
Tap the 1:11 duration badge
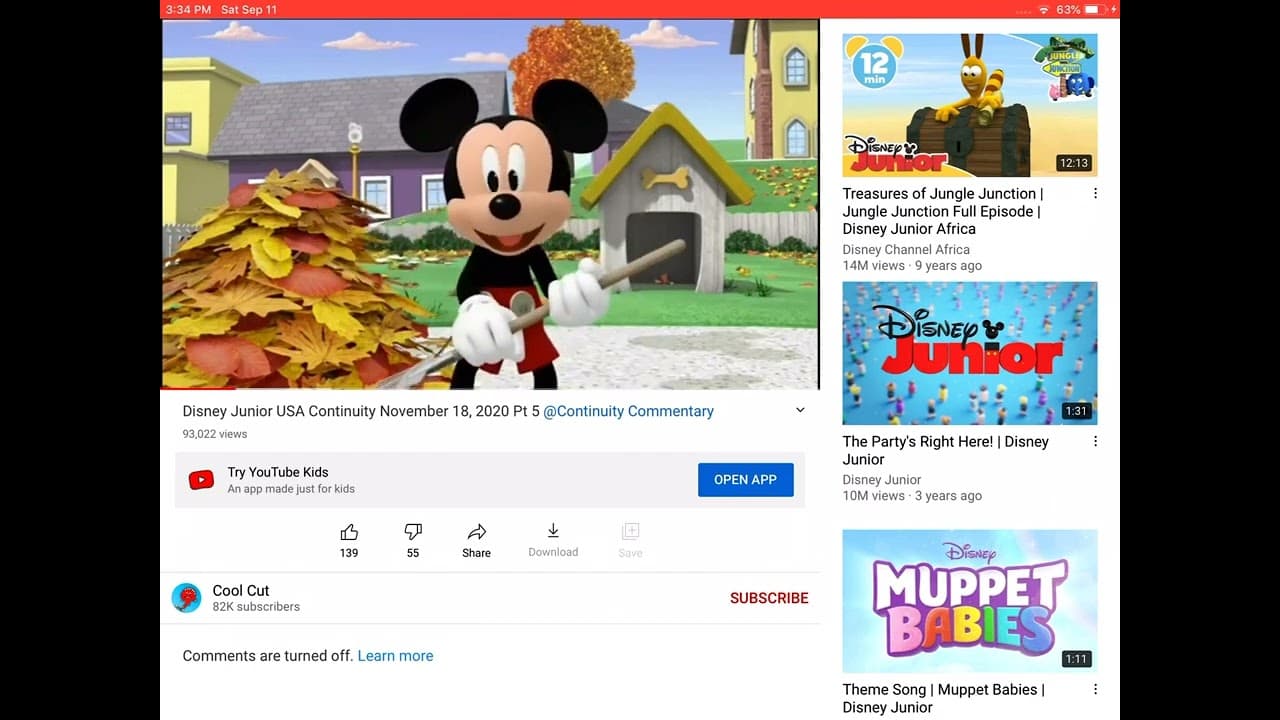1077,659
